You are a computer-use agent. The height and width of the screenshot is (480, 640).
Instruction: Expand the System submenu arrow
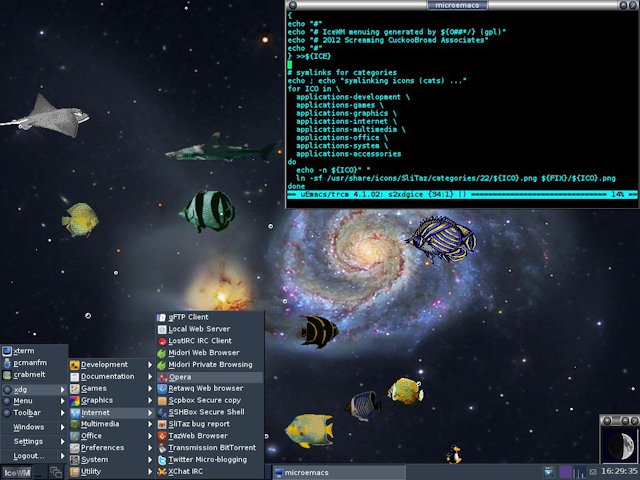150,460
